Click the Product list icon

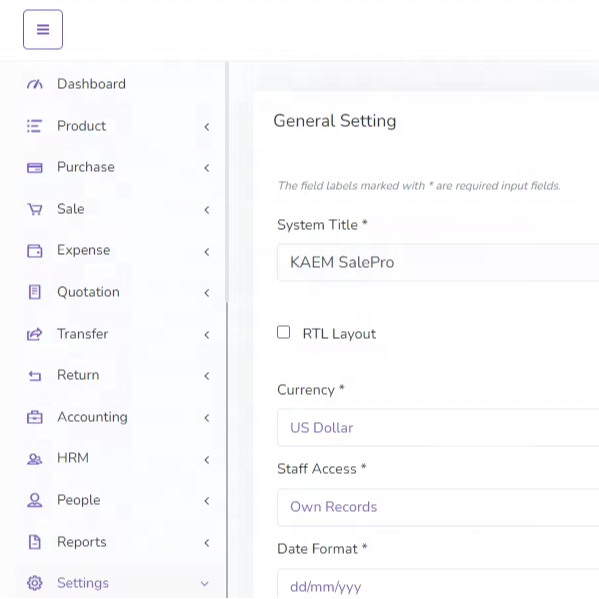pos(34,126)
